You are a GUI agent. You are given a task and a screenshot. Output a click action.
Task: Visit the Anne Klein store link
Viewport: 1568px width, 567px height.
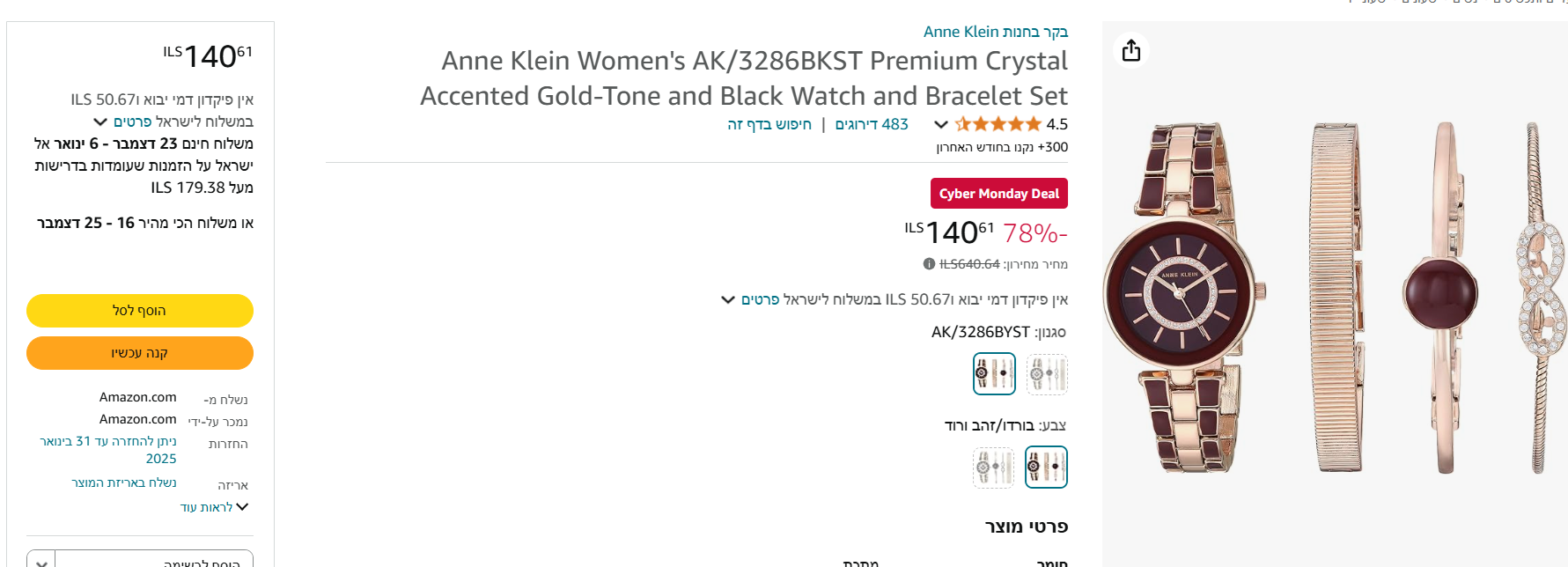[x=995, y=32]
